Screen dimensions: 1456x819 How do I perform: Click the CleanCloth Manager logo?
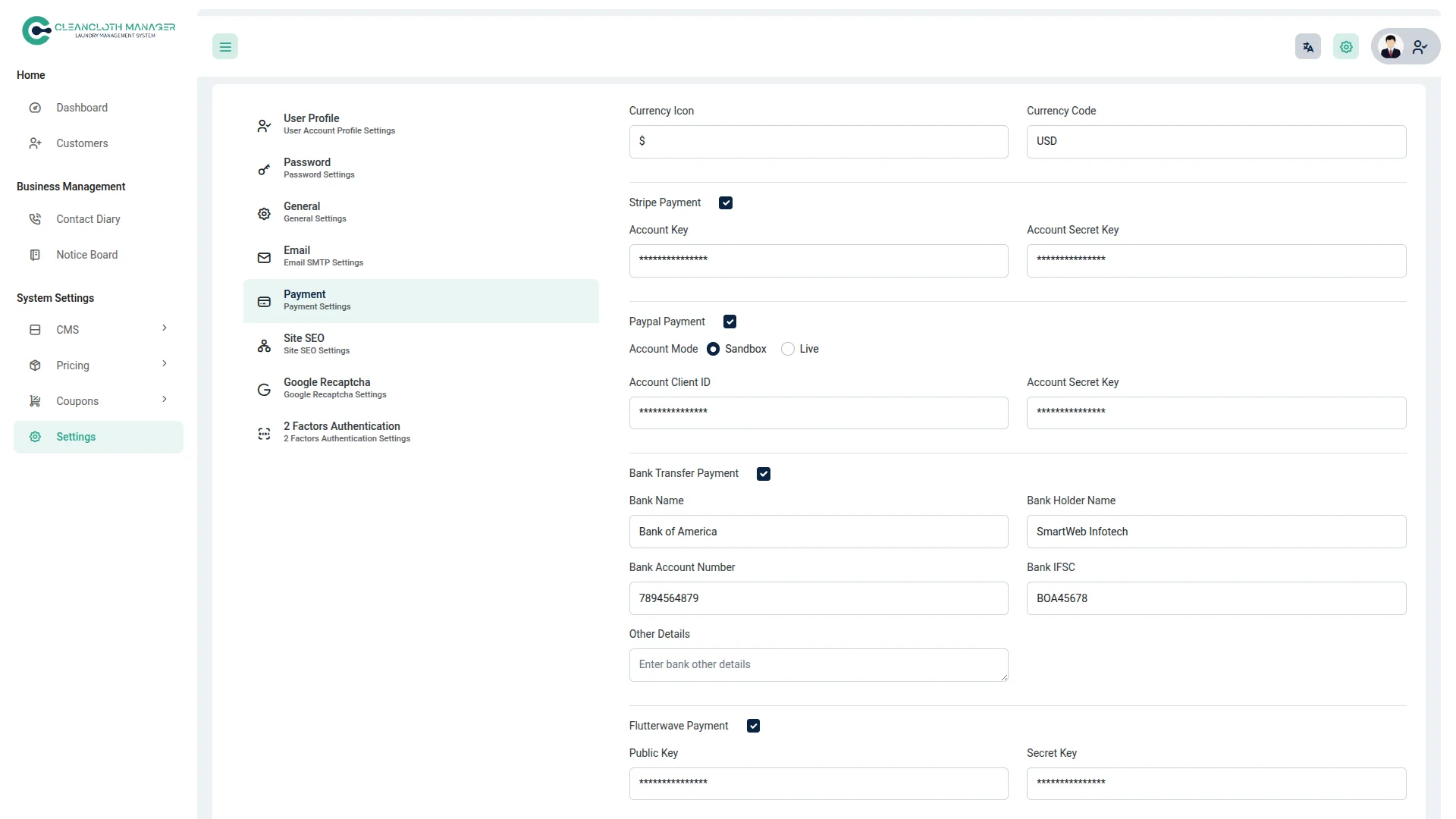point(99,30)
